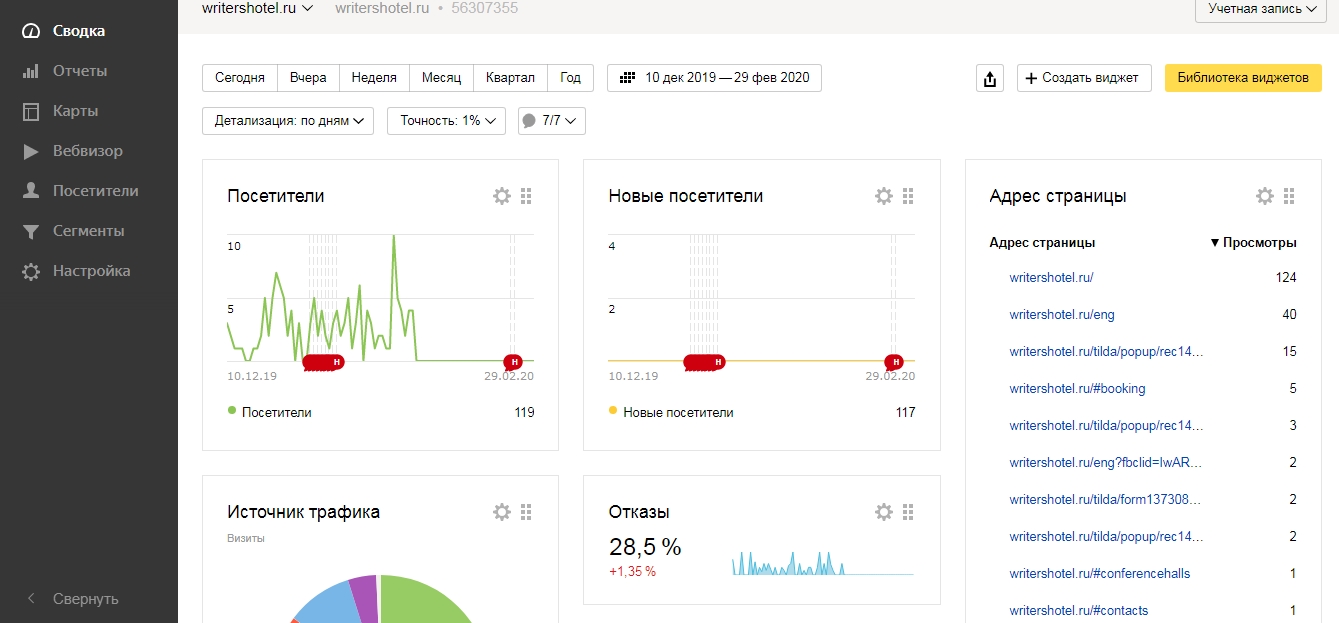Viewport: 1339px width, 623px height.
Task: Click Адрес страницы column header
Action: (1042, 242)
